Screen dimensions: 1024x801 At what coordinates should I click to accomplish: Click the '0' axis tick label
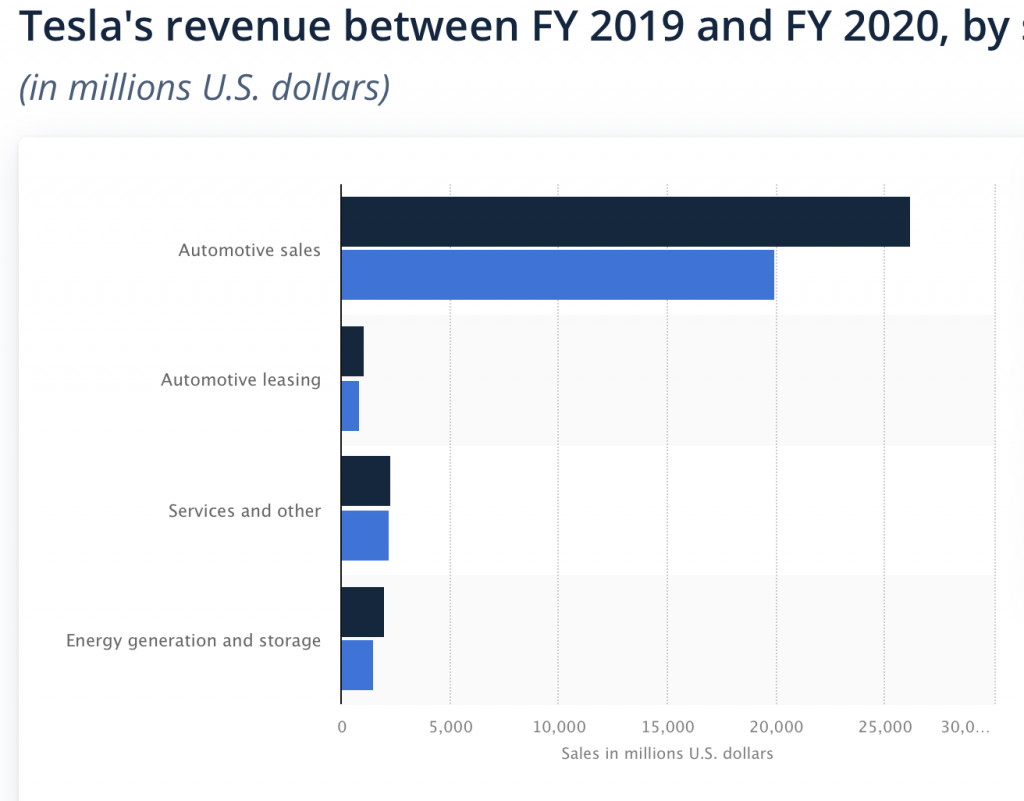point(342,727)
